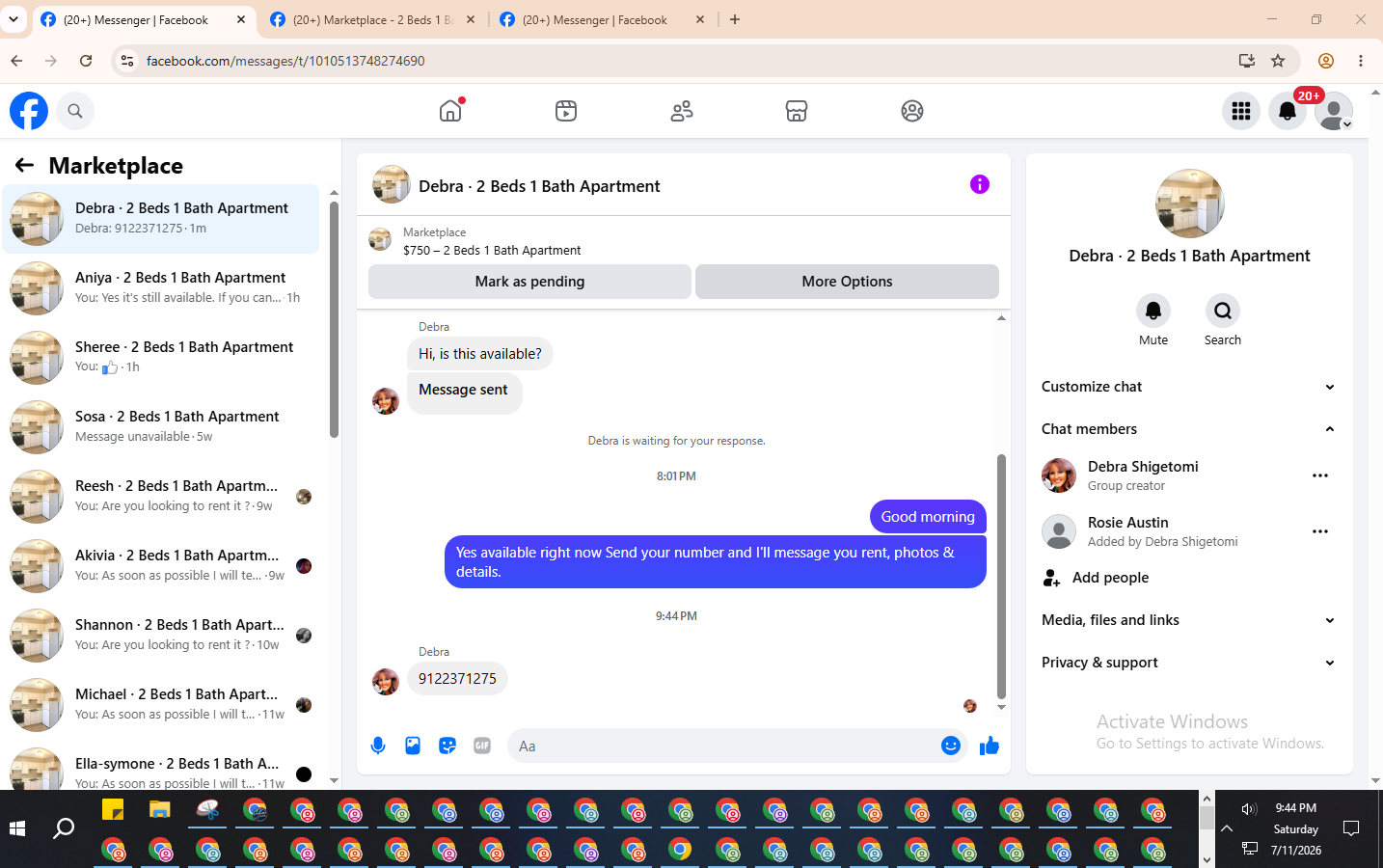The height and width of the screenshot is (868, 1383).
Task: Choose a sticker icon
Action: coord(447,746)
